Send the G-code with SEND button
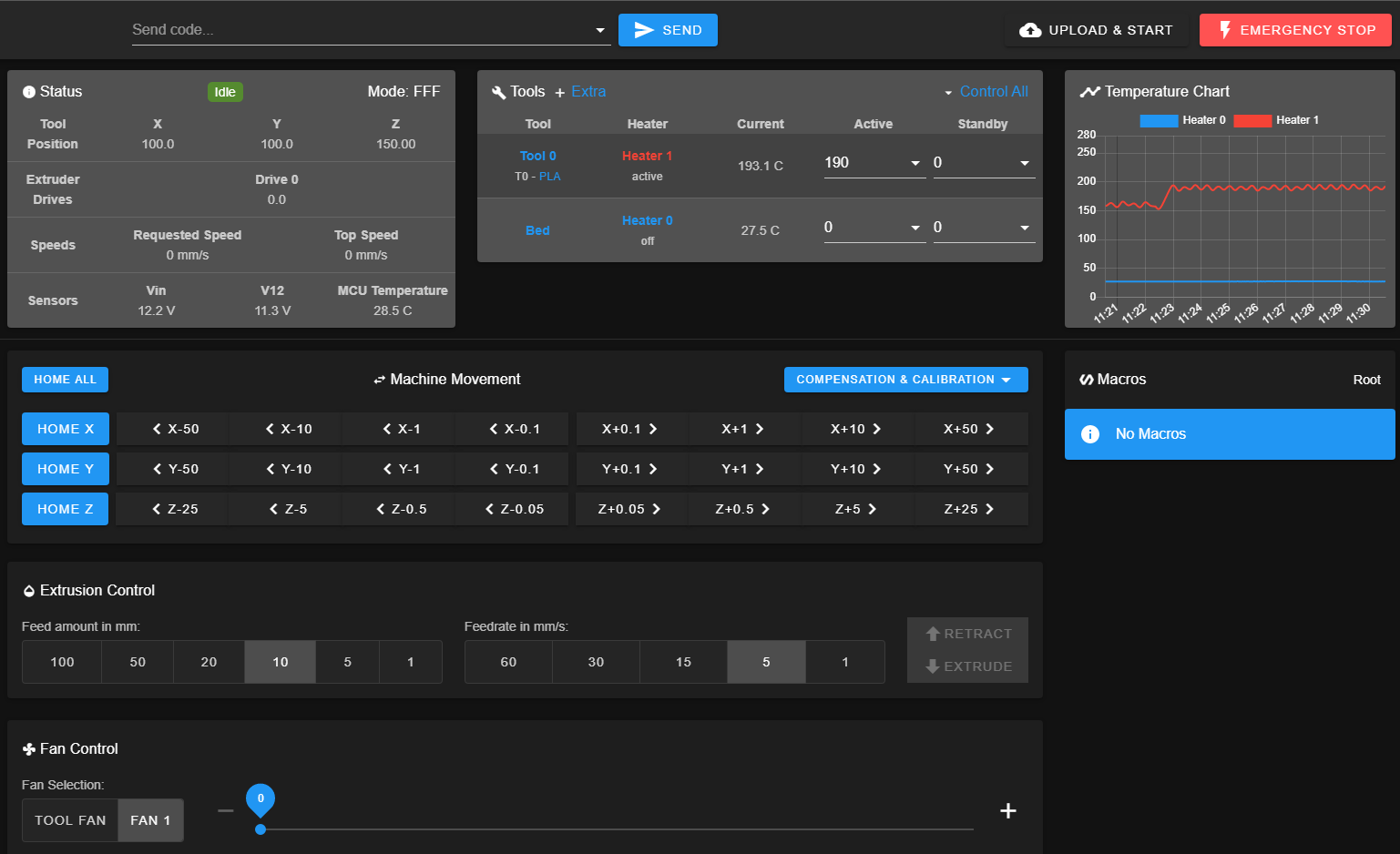This screenshot has height=854, width=1400. click(668, 30)
